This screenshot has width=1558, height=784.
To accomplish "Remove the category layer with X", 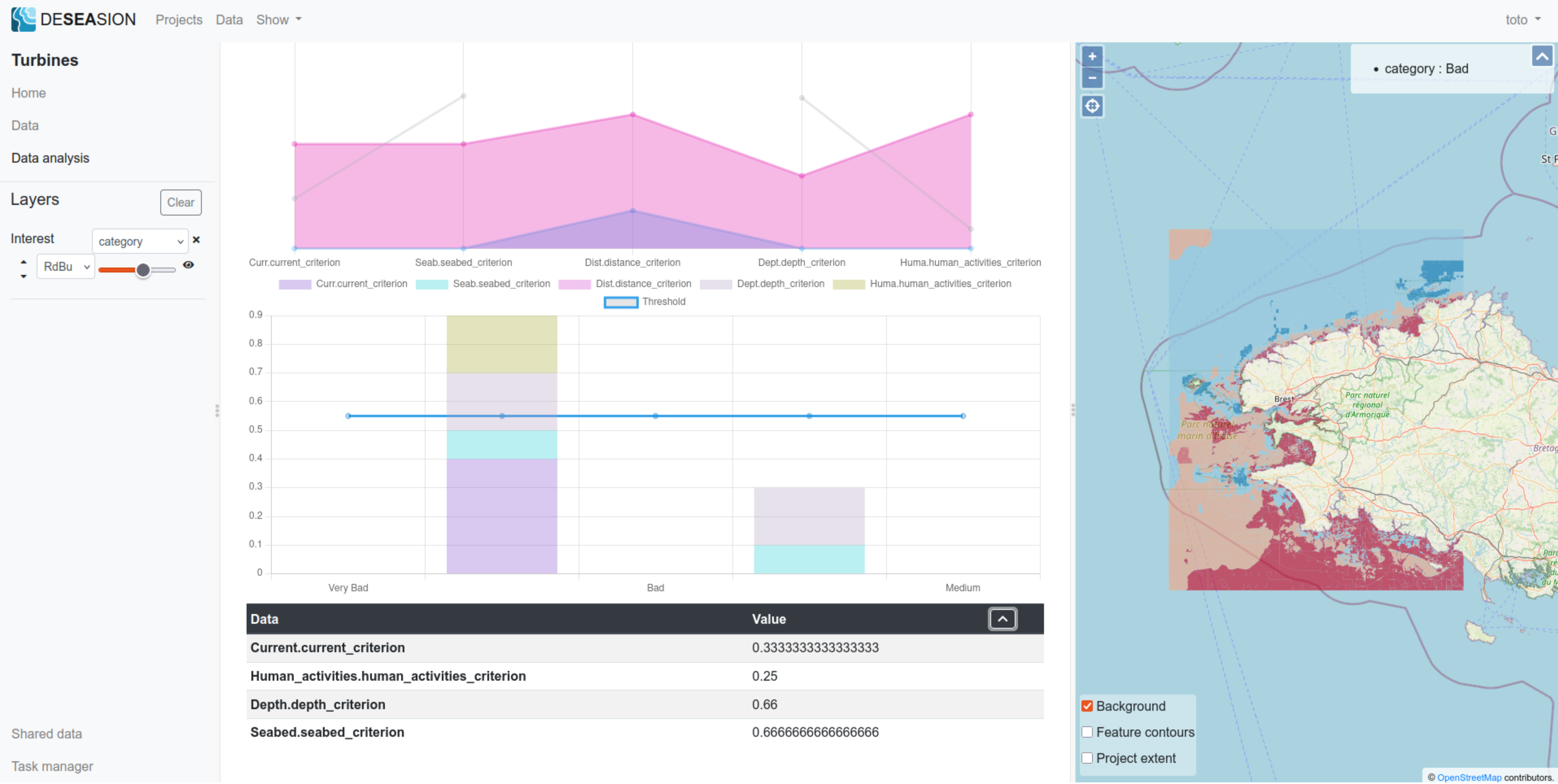I will [196, 240].
